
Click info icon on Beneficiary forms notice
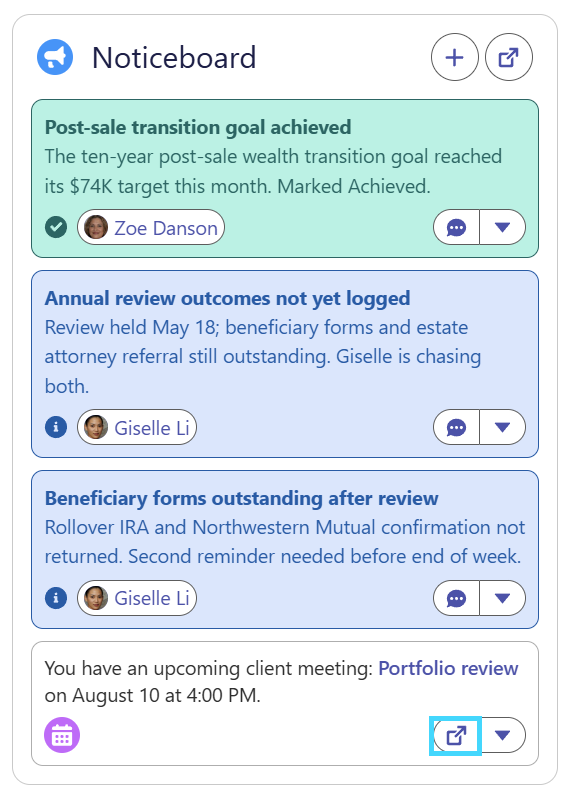[x=56, y=598]
